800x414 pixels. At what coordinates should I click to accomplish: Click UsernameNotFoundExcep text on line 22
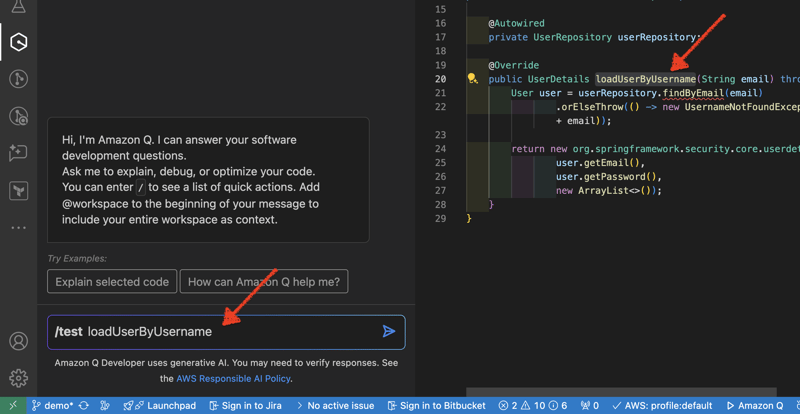tap(742, 107)
